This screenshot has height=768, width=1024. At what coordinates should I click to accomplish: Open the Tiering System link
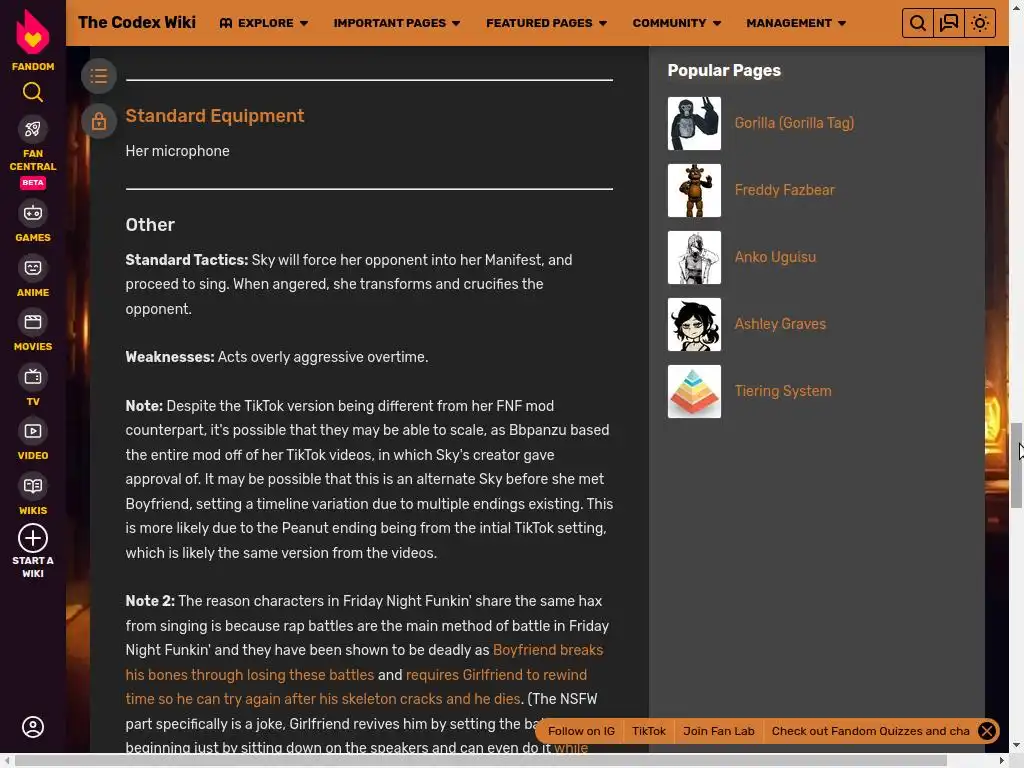coord(783,391)
